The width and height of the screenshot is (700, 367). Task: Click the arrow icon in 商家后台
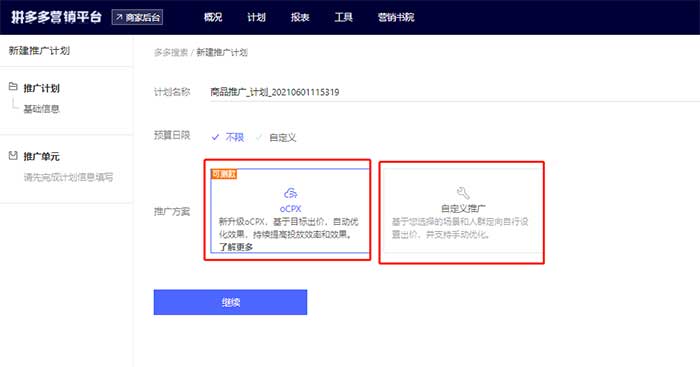click(x=119, y=17)
